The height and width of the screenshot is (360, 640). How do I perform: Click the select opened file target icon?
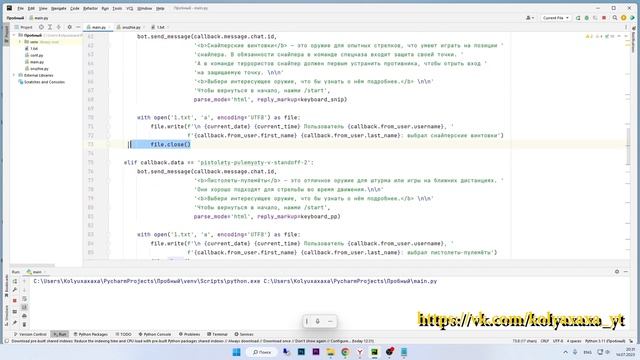41,27
